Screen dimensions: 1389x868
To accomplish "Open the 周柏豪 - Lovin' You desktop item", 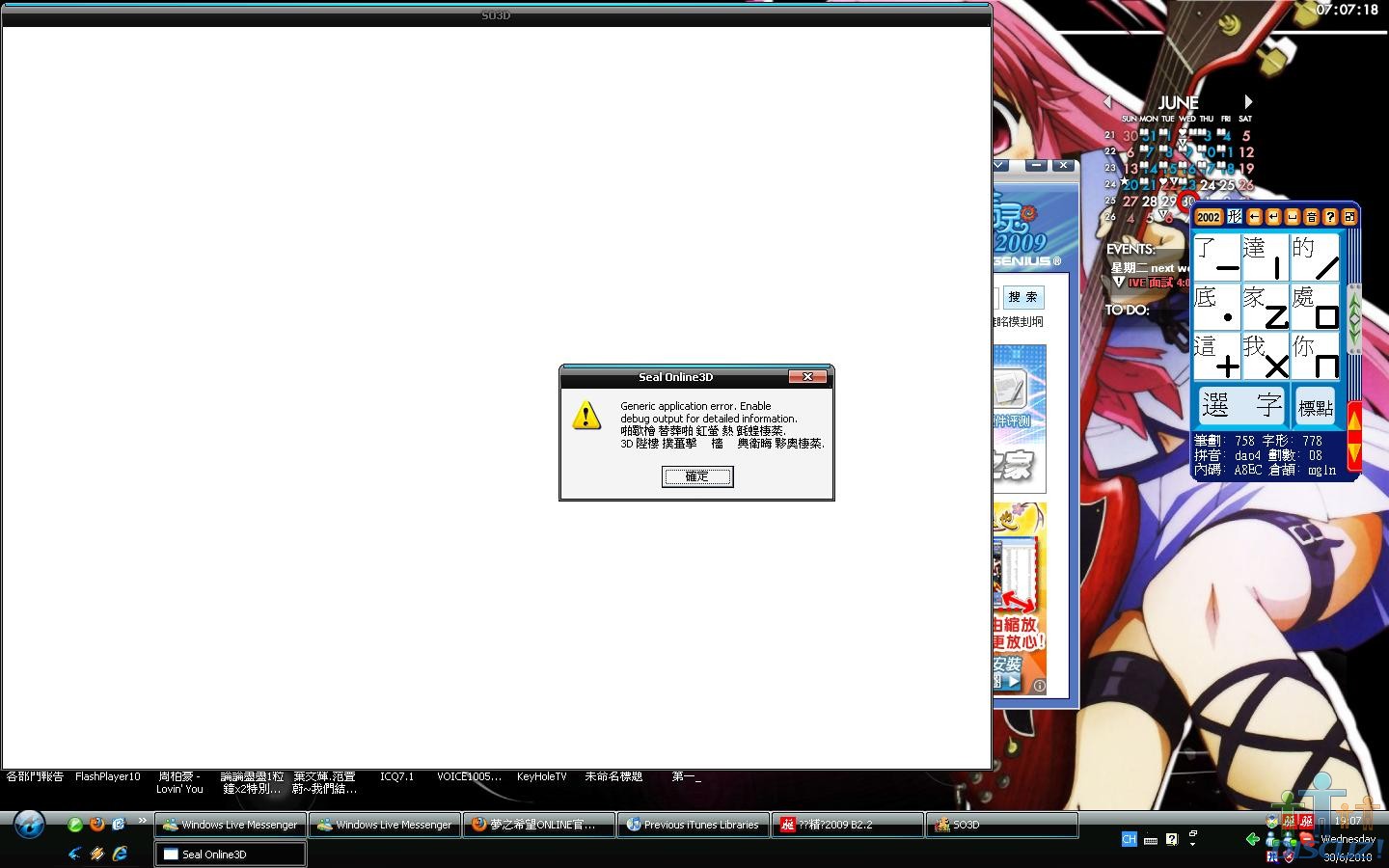I will pos(180,782).
